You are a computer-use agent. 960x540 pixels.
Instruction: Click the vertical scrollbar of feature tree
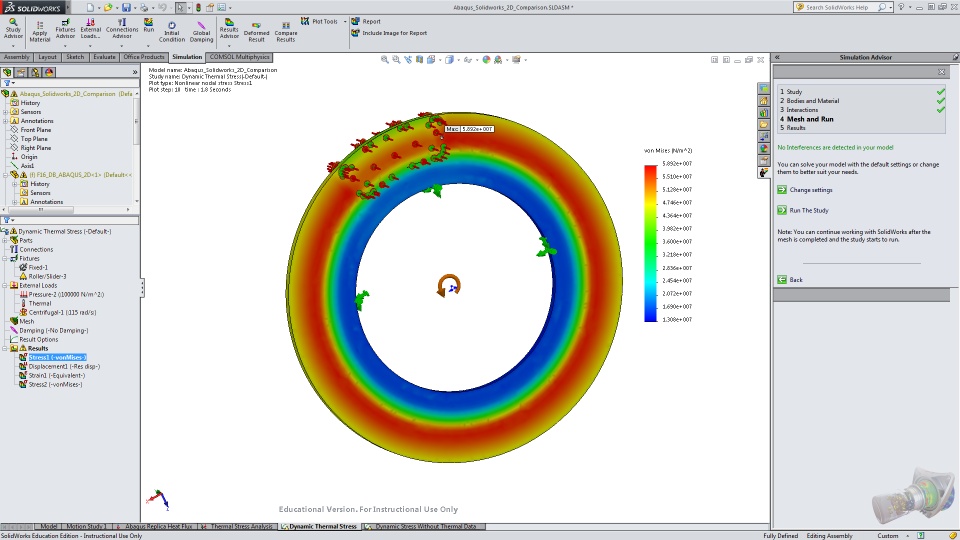[136, 119]
